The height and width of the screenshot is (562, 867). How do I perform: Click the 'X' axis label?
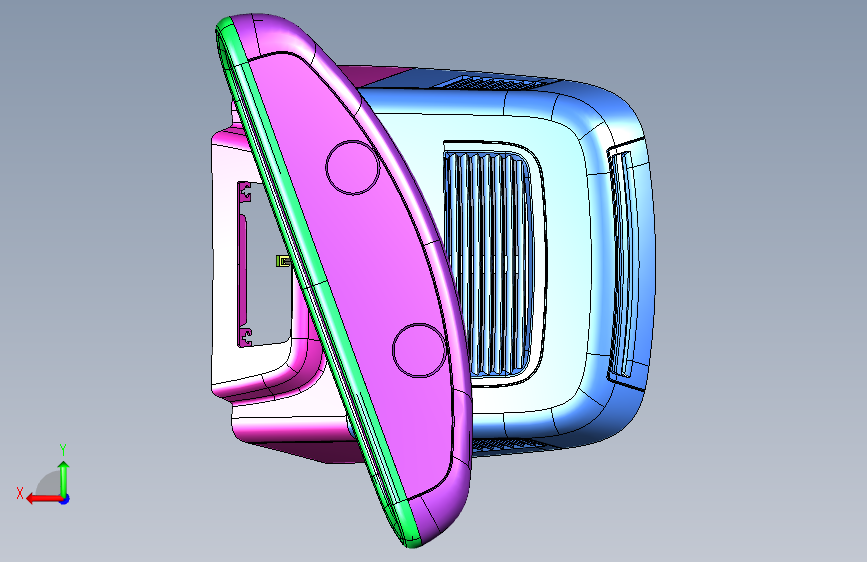(x=20, y=493)
